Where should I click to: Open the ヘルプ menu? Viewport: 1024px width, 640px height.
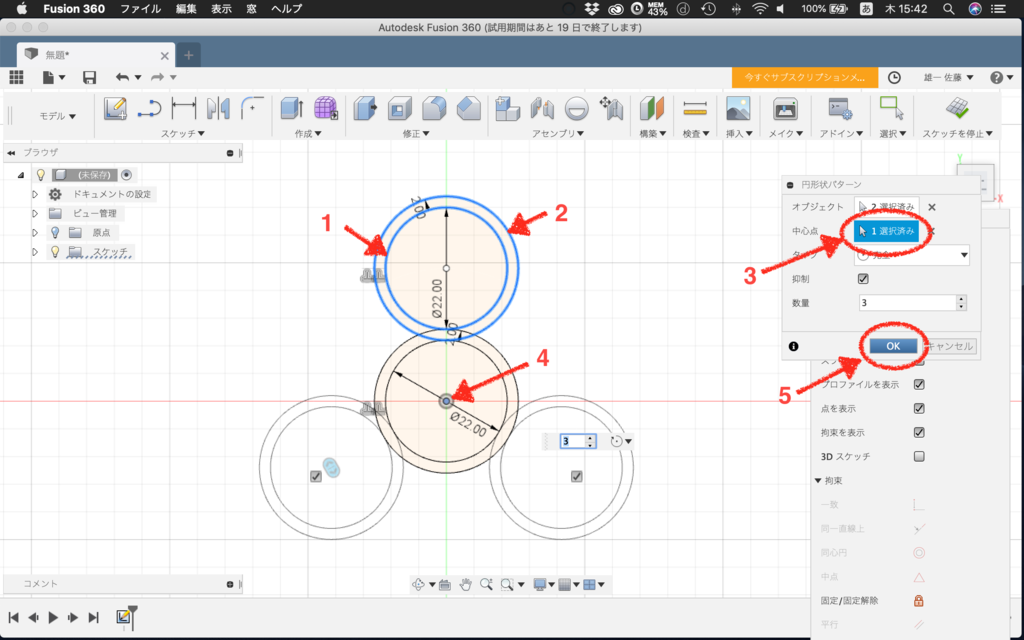(x=287, y=8)
